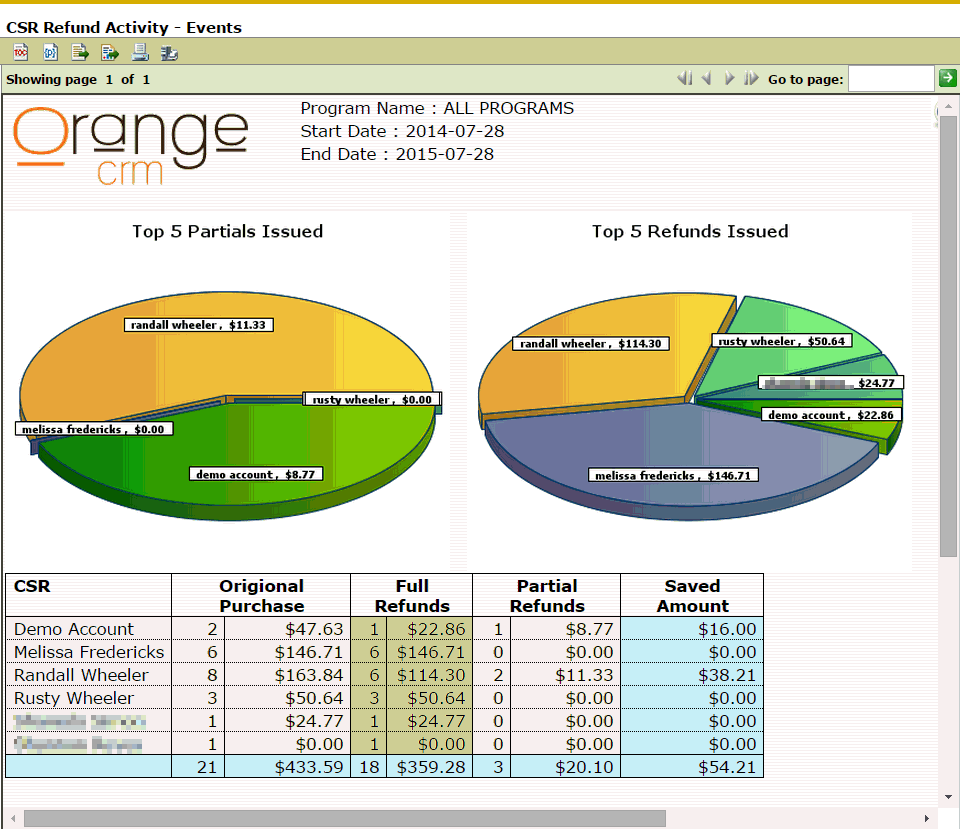The width and height of the screenshot is (960, 829).
Task: Jump to the last page arrow
Action: tap(751, 79)
